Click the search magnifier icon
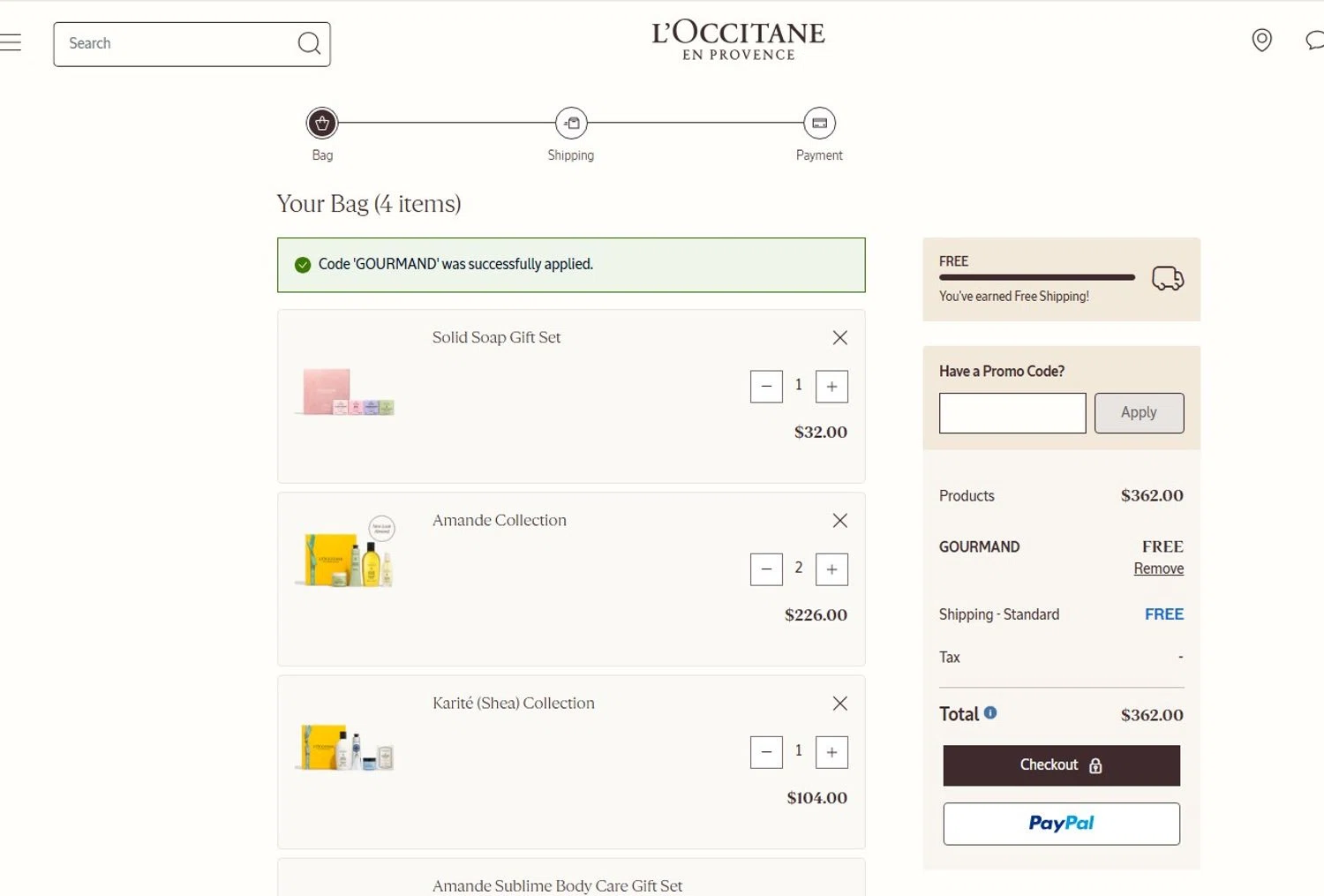This screenshot has width=1324, height=896. pos(309,43)
